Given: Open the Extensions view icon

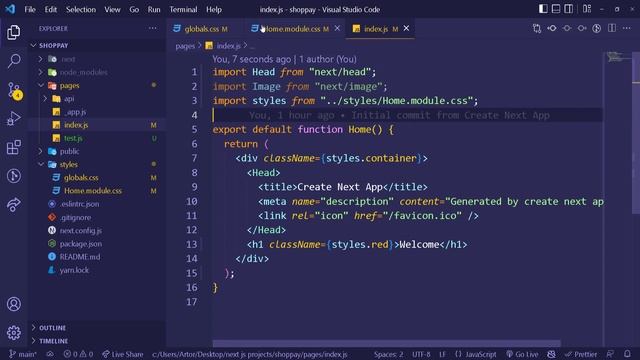Looking at the screenshot, I should (x=13, y=147).
